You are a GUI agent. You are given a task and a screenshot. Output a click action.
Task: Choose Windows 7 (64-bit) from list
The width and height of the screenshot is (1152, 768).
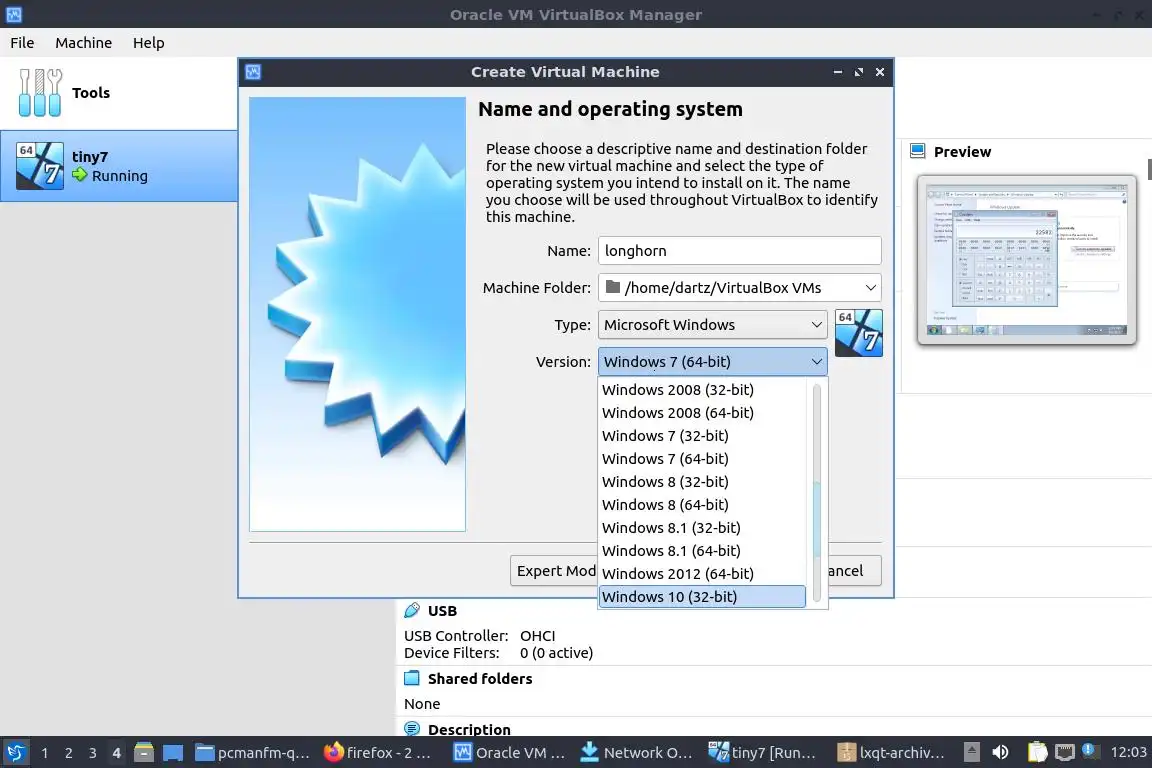tap(702, 459)
